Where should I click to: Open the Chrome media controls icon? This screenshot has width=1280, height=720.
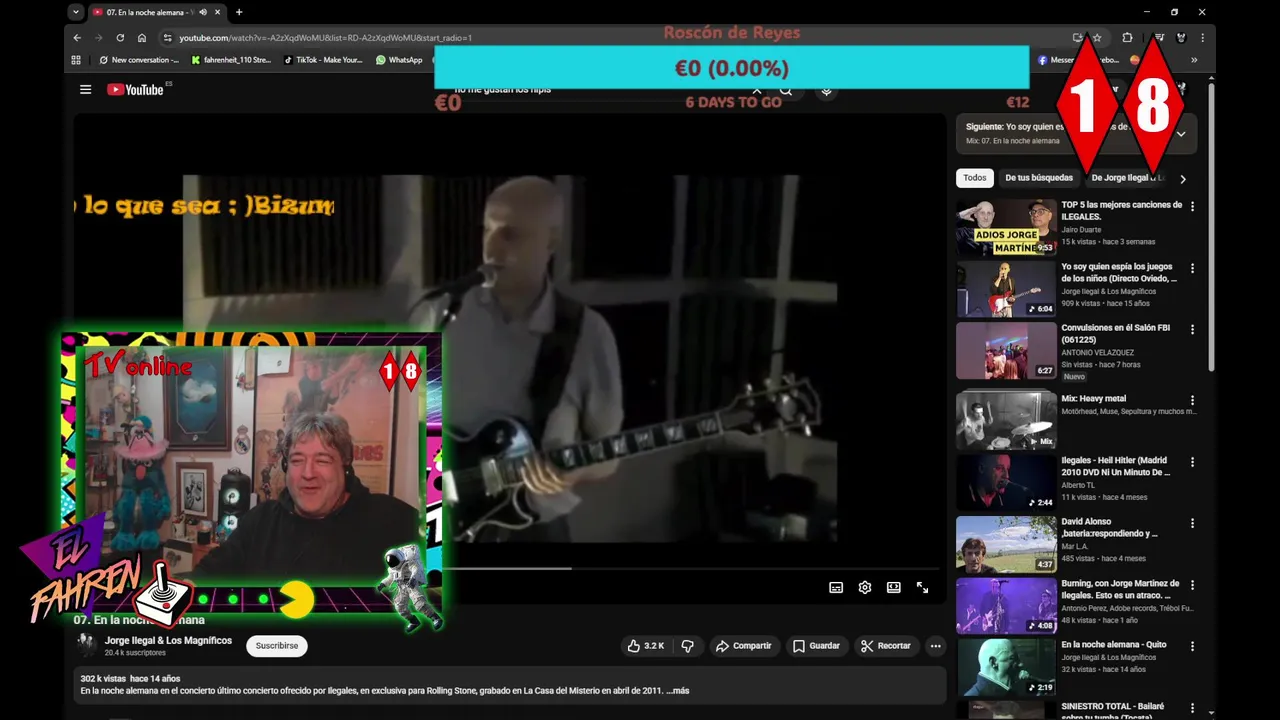[x=1158, y=38]
